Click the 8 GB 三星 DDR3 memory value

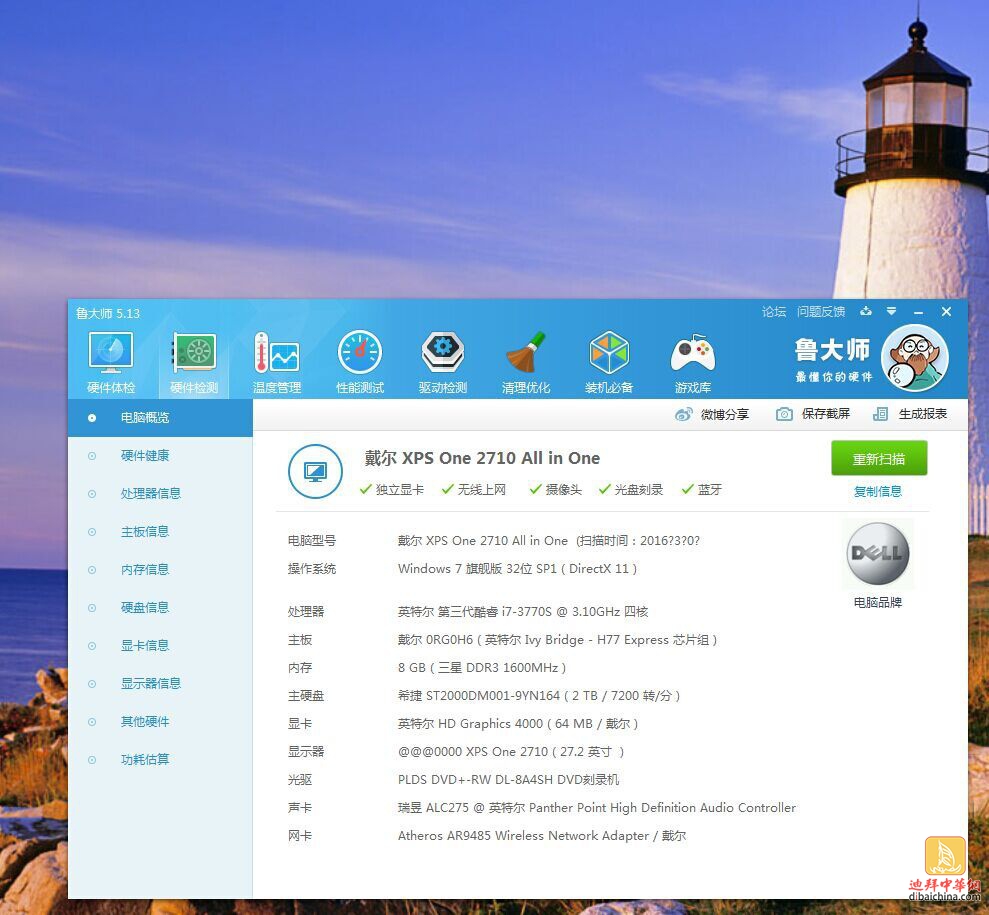pos(482,667)
